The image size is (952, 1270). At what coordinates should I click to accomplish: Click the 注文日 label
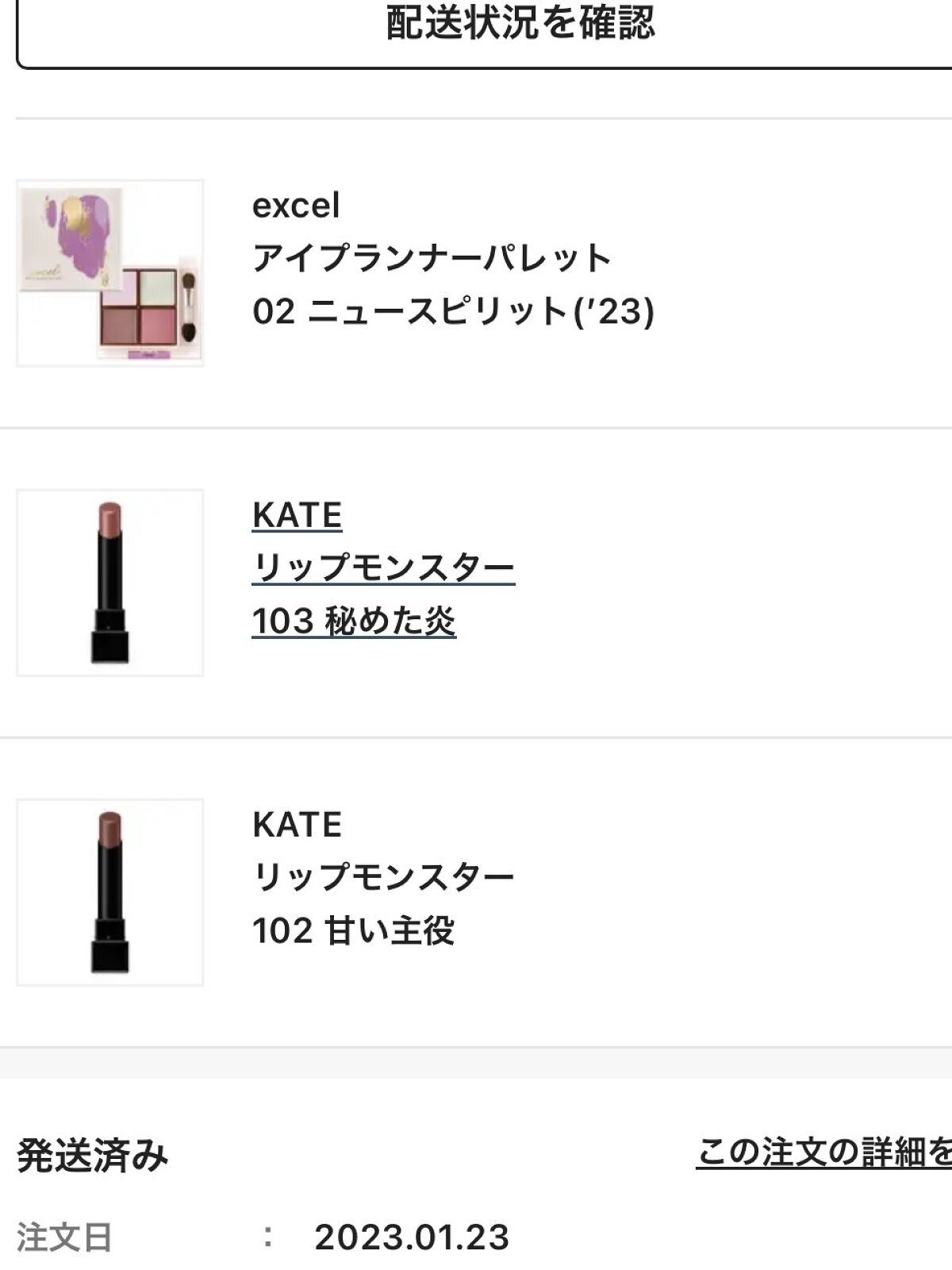coord(64,1237)
